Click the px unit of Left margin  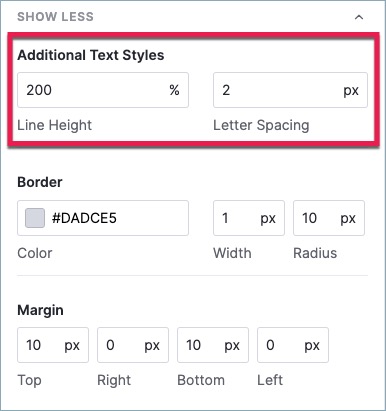click(x=312, y=346)
